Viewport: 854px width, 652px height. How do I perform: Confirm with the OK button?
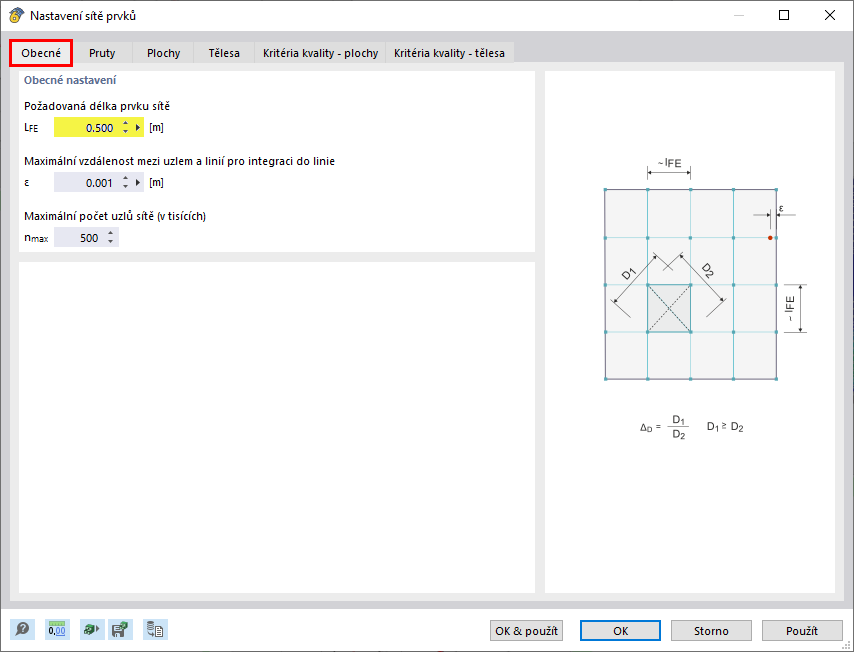coord(620,631)
